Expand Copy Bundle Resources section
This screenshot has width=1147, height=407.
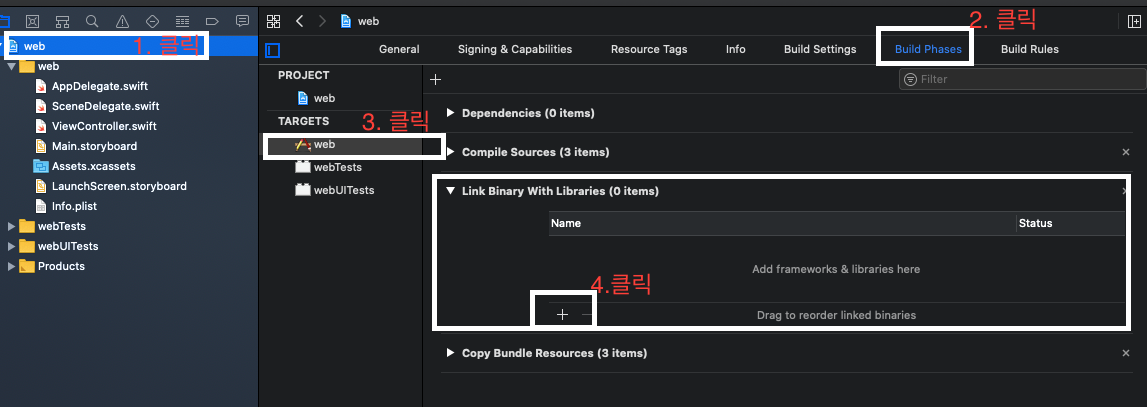(451, 353)
